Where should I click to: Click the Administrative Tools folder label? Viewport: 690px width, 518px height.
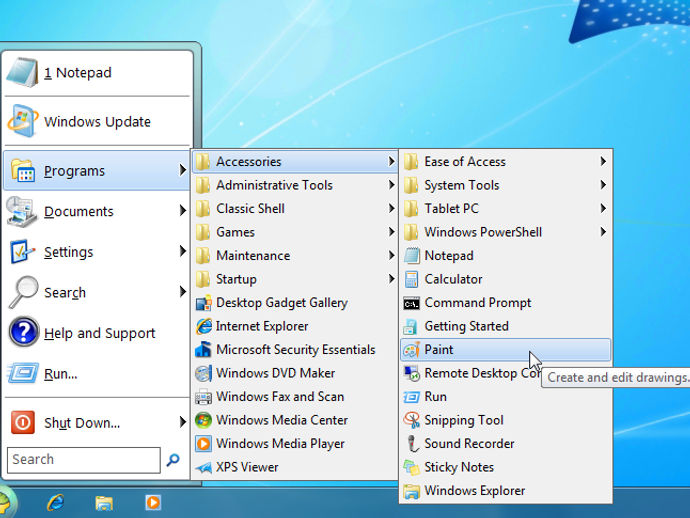274,185
